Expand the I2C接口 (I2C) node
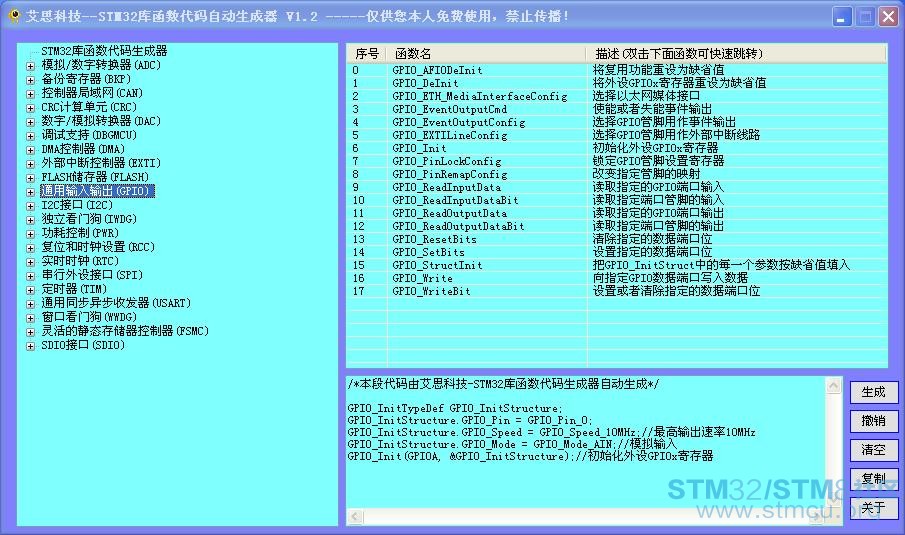 [x=31, y=205]
